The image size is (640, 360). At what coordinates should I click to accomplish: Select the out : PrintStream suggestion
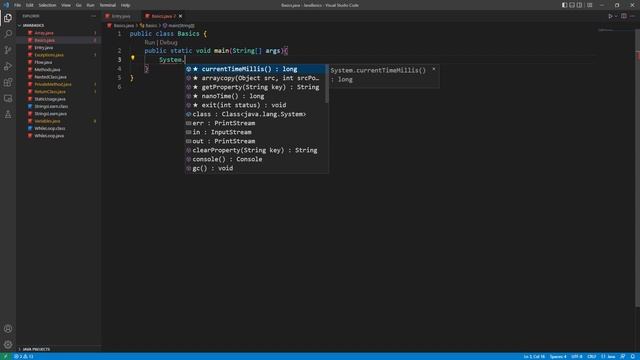pyautogui.click(x=257, y=141)
